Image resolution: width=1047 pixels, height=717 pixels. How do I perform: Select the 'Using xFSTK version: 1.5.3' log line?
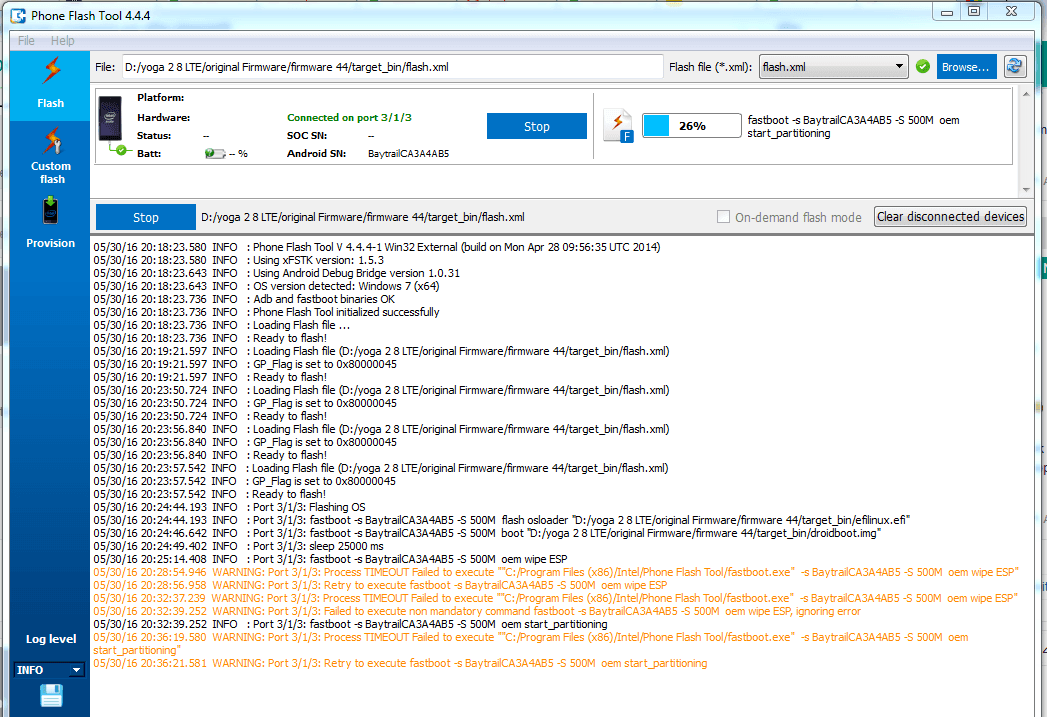[x=239, y=260]
